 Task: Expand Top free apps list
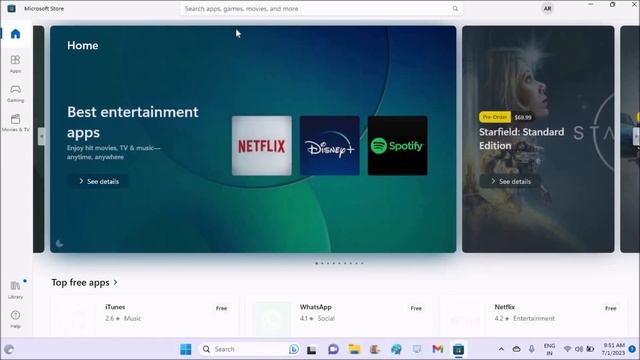(84, 282)
